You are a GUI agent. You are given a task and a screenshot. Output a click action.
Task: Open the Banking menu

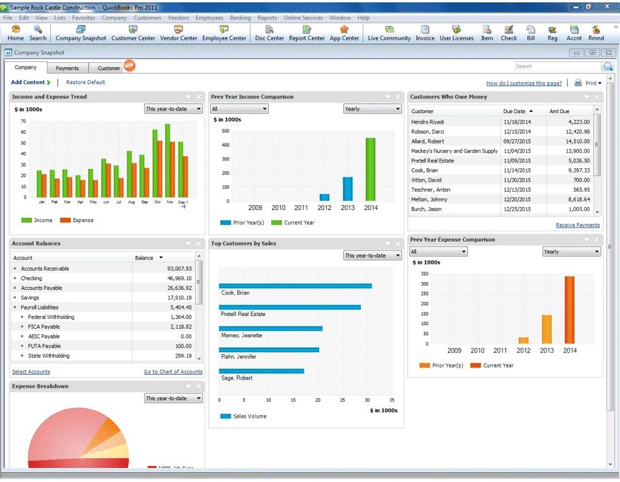click(240, 18)
